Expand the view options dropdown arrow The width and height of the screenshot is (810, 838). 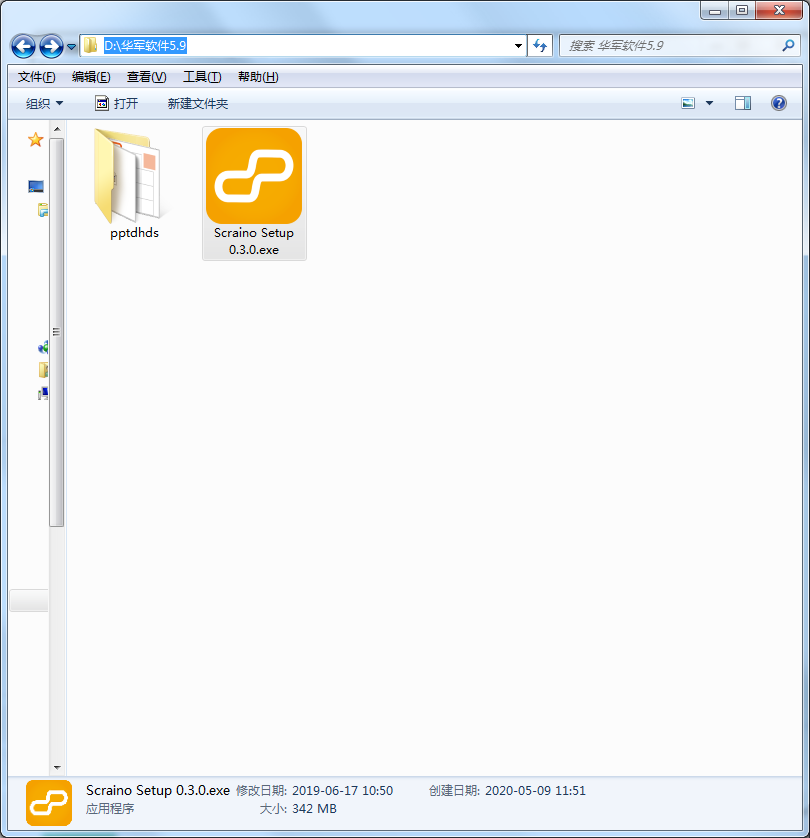point(710,103)
